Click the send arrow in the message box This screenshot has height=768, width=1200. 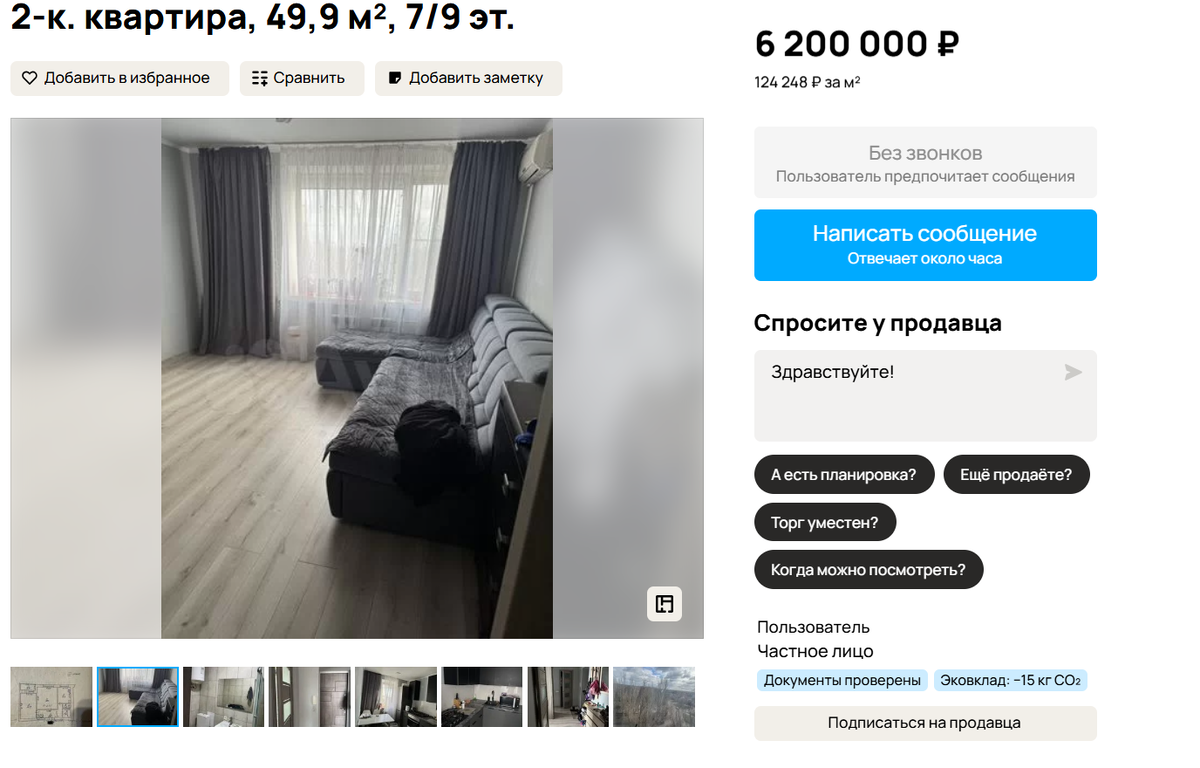1073,373
